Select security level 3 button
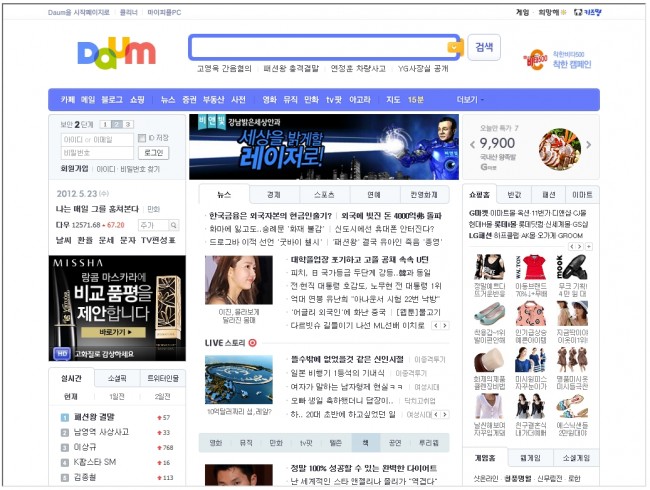Screen dimensions: 650x490 click(128, 124)
